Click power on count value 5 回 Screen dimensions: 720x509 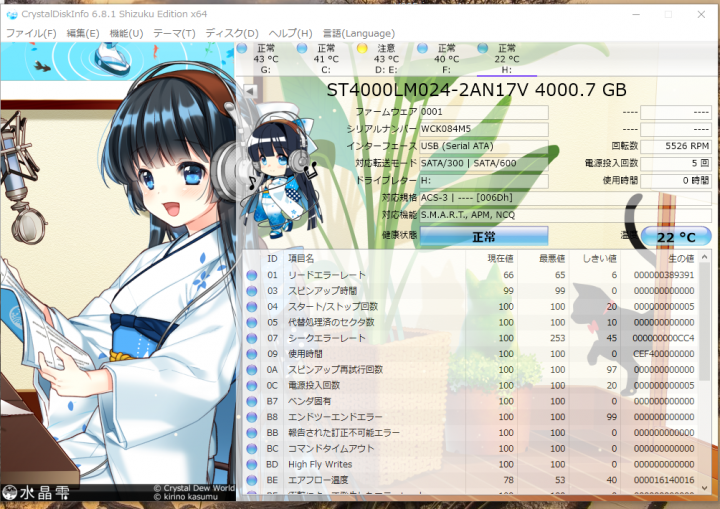pyautogui.click(x=675, y=163)
